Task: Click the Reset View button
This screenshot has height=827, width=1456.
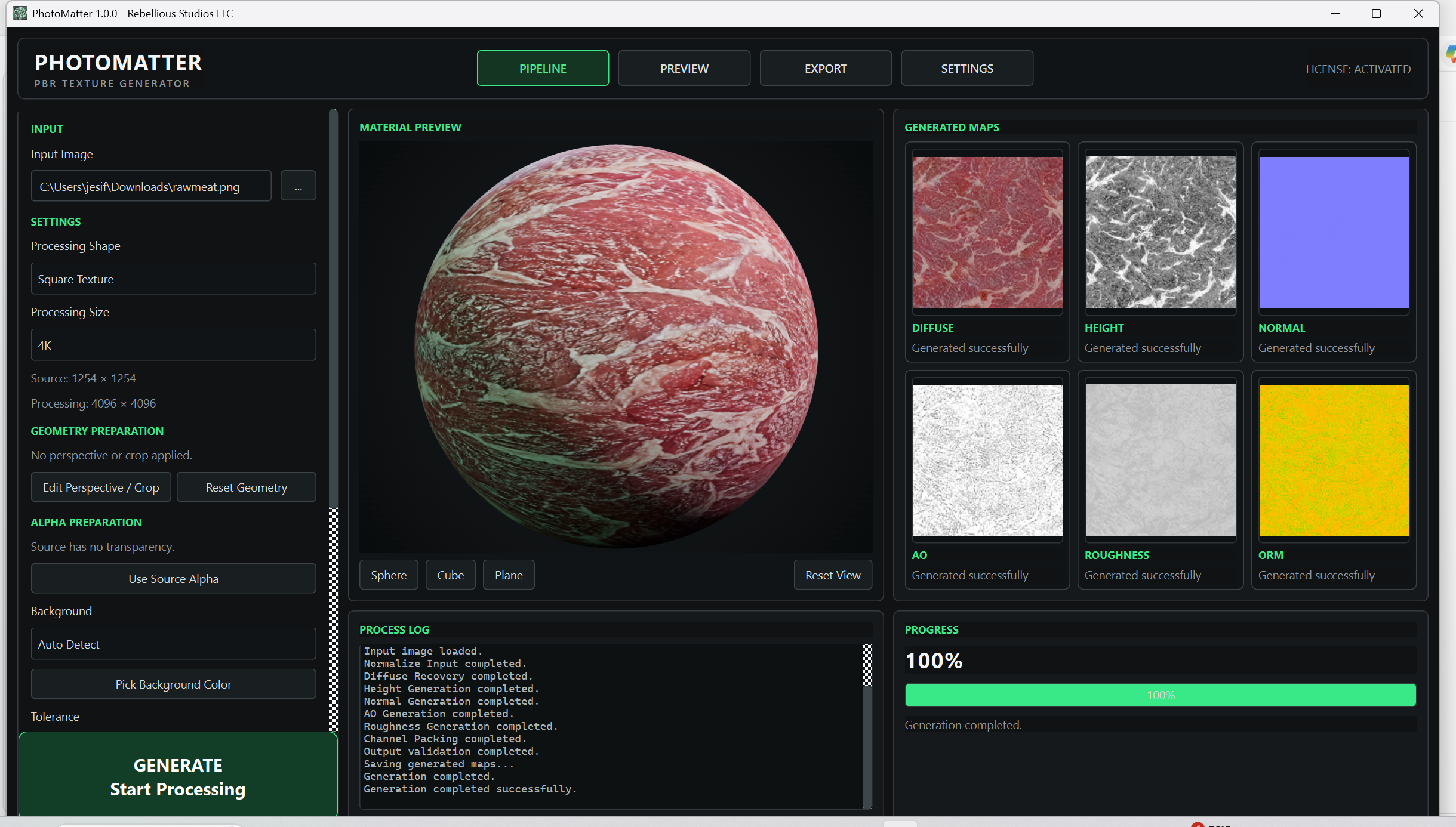Action: [x=833, y=575]
